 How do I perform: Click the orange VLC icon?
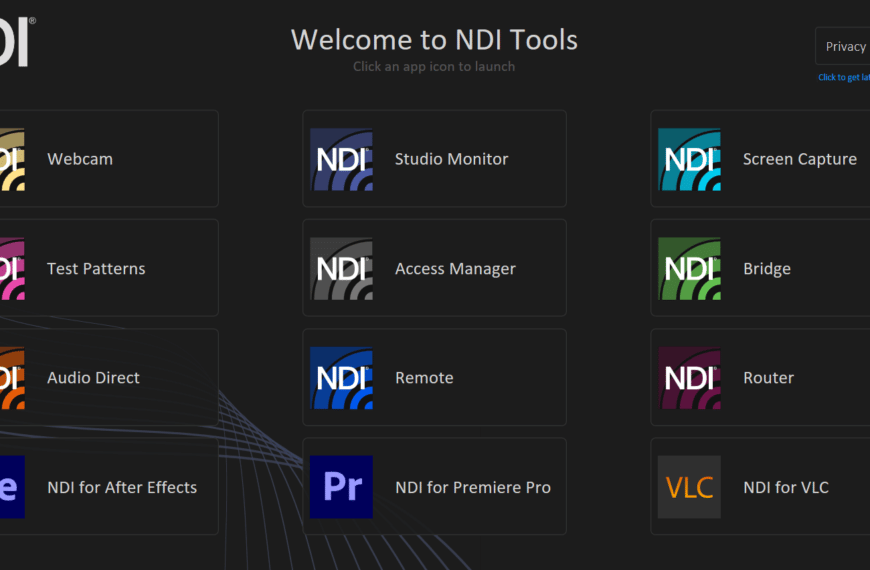(689, 487)
